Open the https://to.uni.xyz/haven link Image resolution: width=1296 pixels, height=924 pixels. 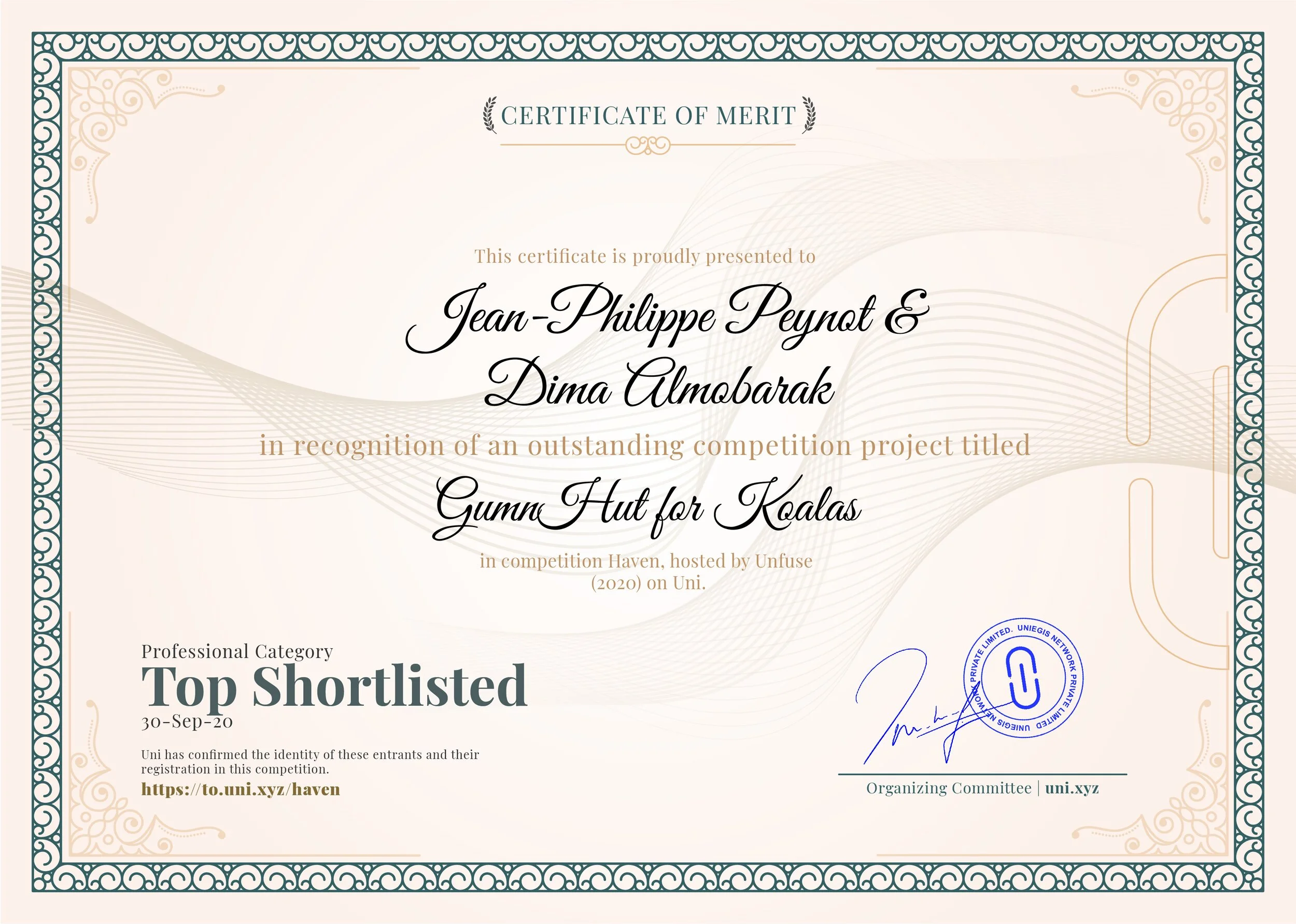coord(240,789)
